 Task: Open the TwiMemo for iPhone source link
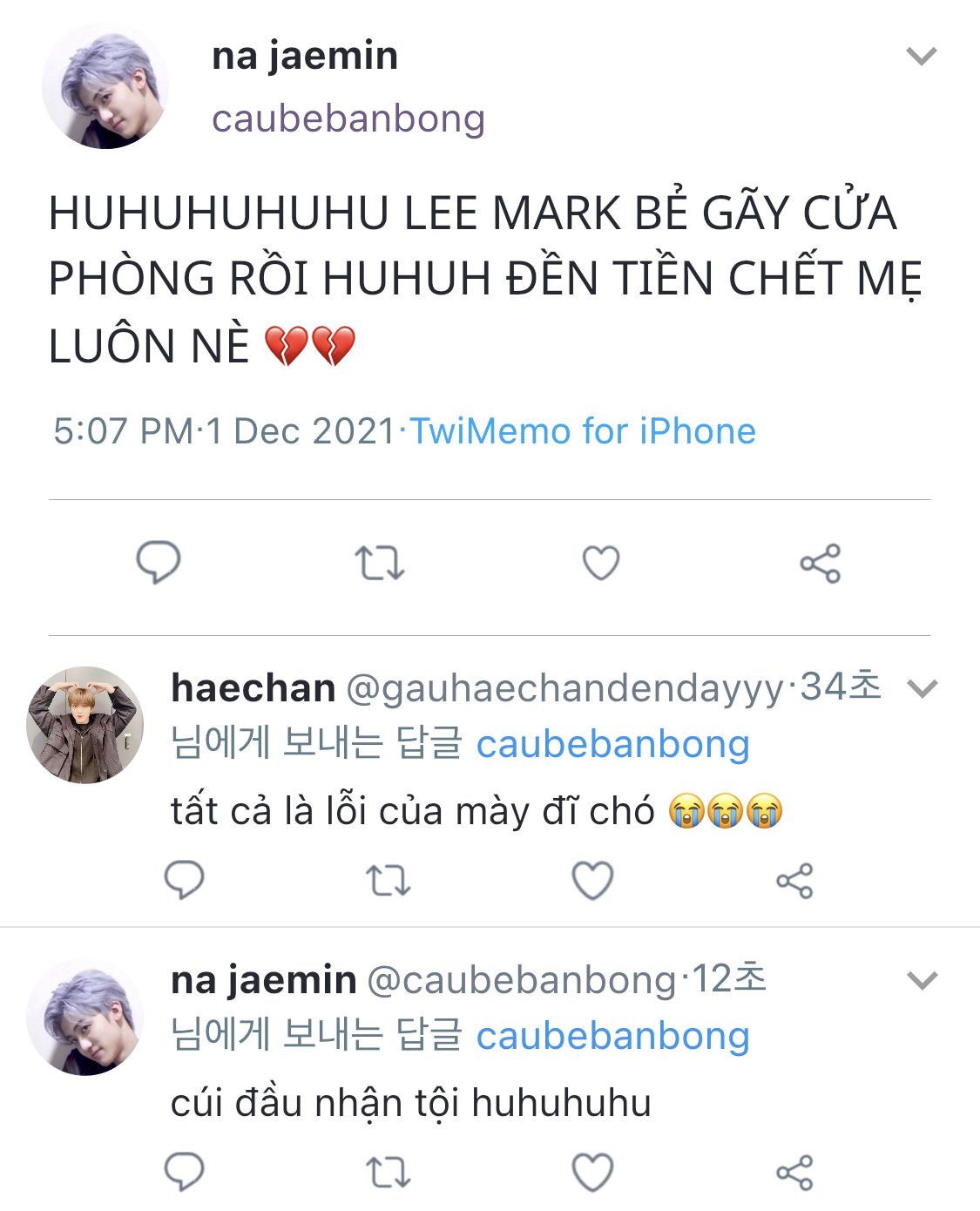[583, 431]
